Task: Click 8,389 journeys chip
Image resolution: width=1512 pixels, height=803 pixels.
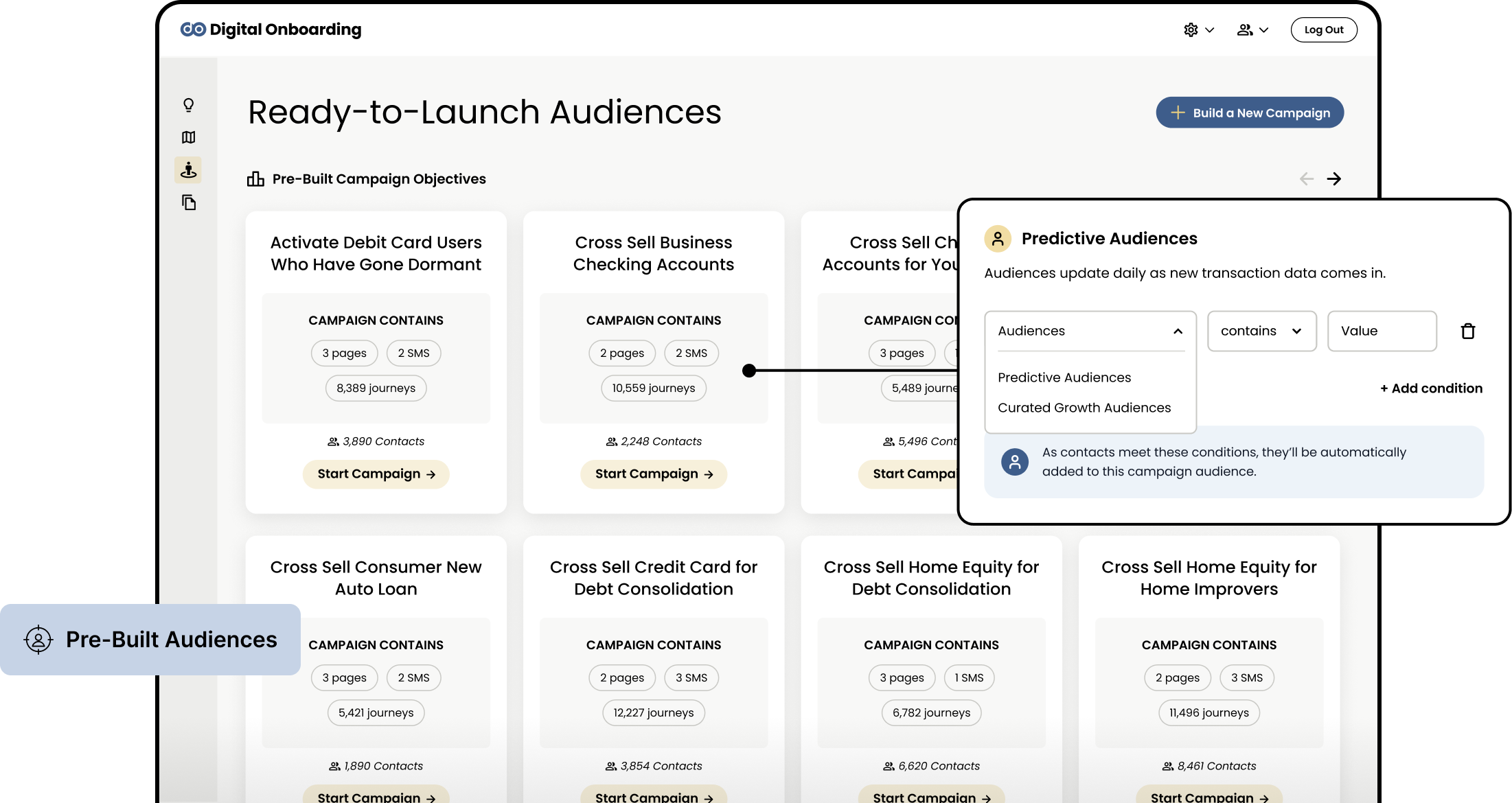Action: click(376, 388)
